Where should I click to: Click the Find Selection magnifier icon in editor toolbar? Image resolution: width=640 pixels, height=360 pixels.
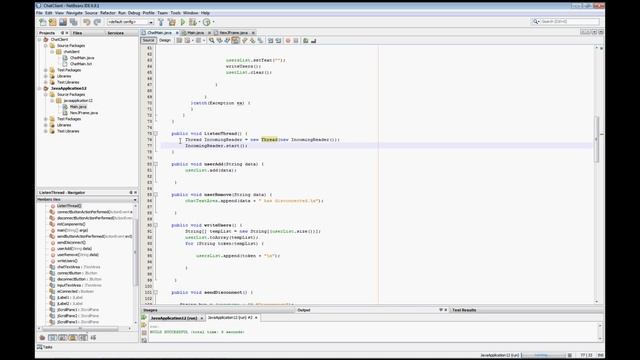[211, 40]
